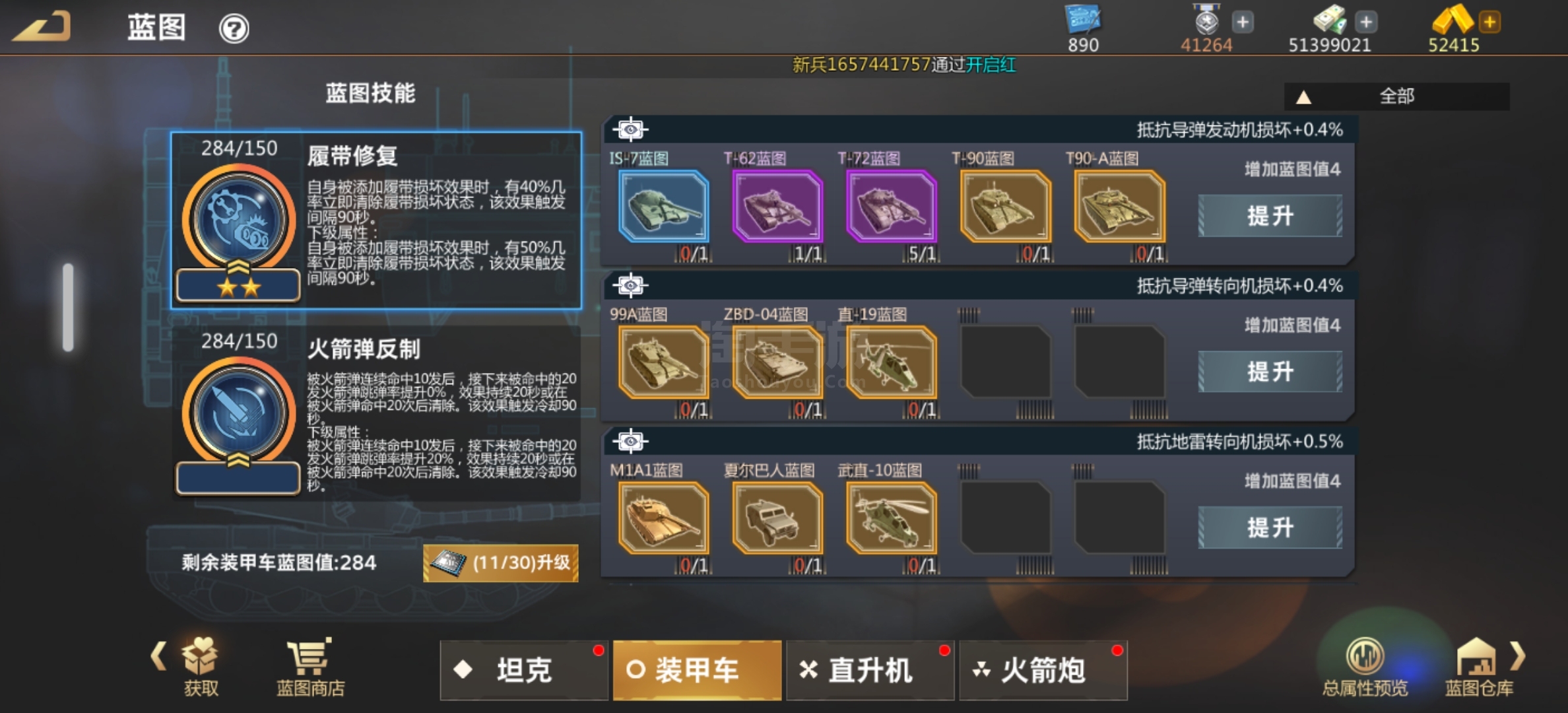Show previous bottom menu items with the left chevron
This screenshot has height=713, width=1568.
pos(158,656)
